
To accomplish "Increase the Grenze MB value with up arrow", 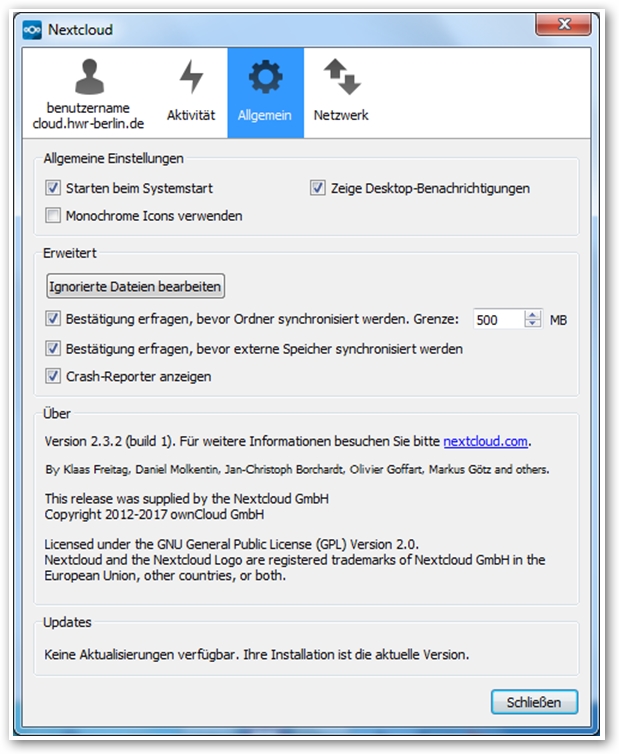I will point(532,314).
